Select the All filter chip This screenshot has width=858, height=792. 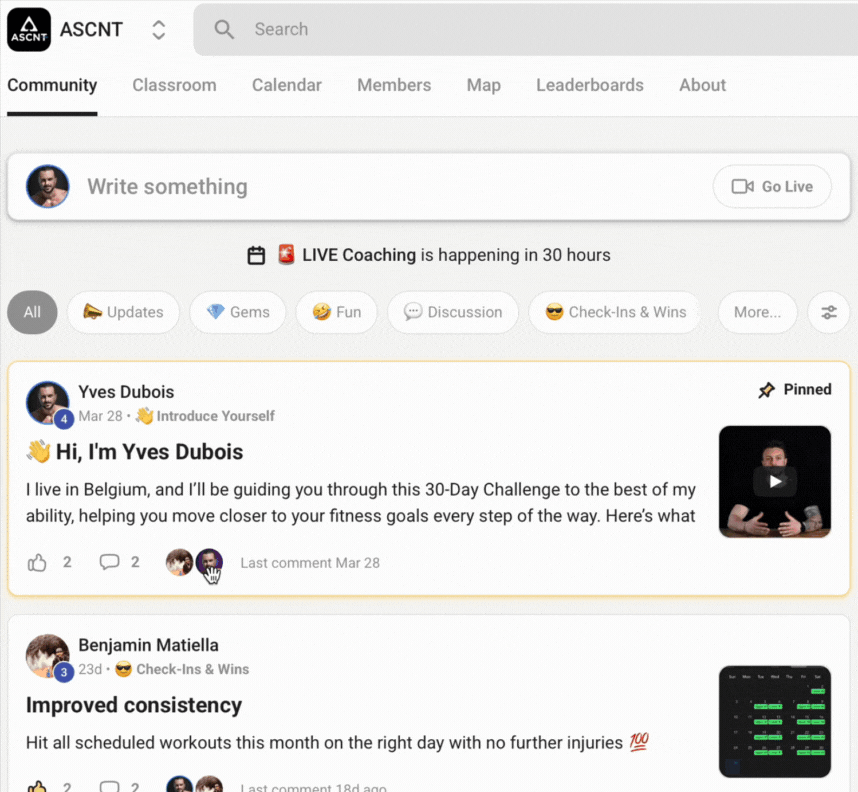(32, 312)
